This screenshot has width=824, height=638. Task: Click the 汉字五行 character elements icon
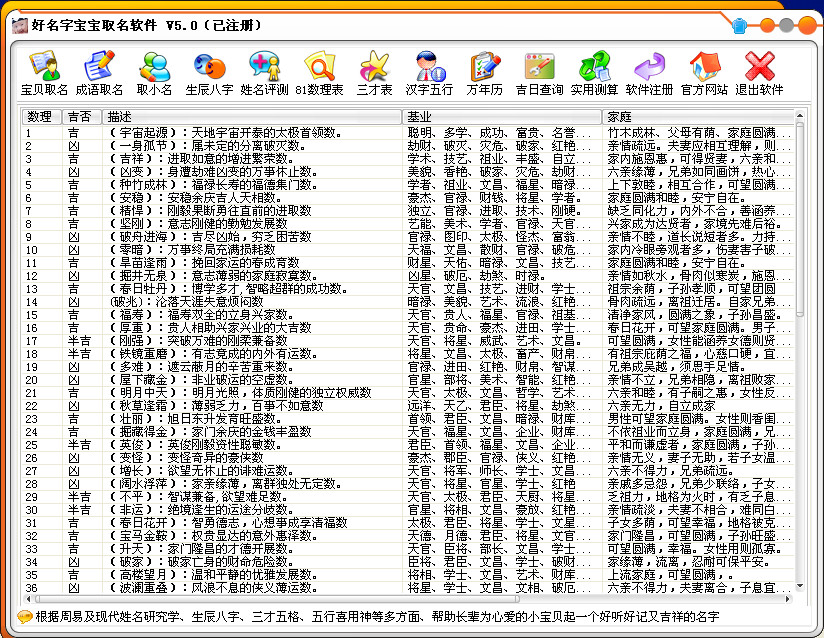click(x=430, y=72)
